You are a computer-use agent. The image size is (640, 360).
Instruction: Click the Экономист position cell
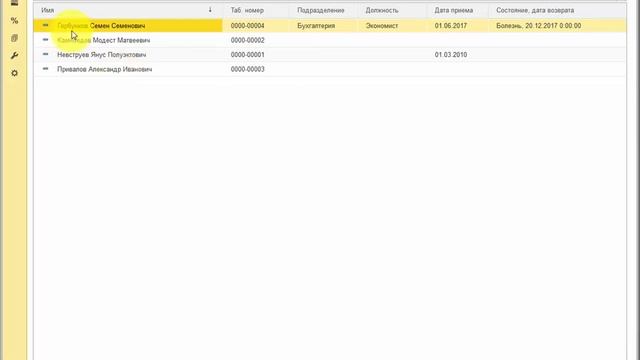coord(382,26)
